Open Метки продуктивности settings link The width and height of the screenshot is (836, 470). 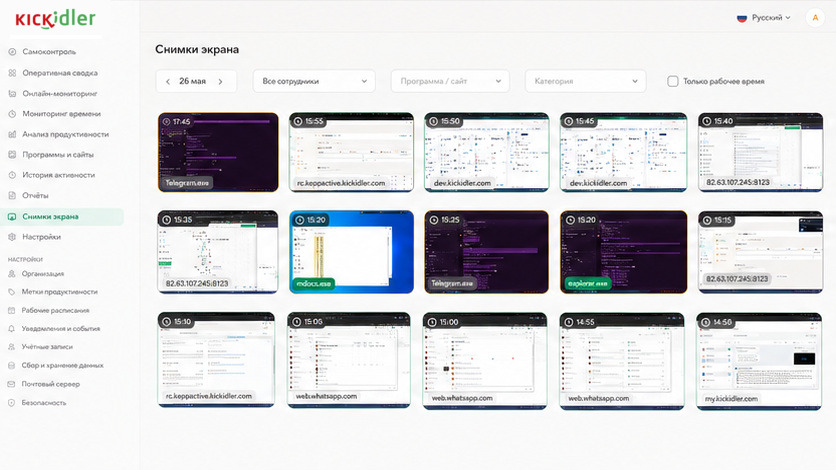pyautogui.click(x=60, y=291)
